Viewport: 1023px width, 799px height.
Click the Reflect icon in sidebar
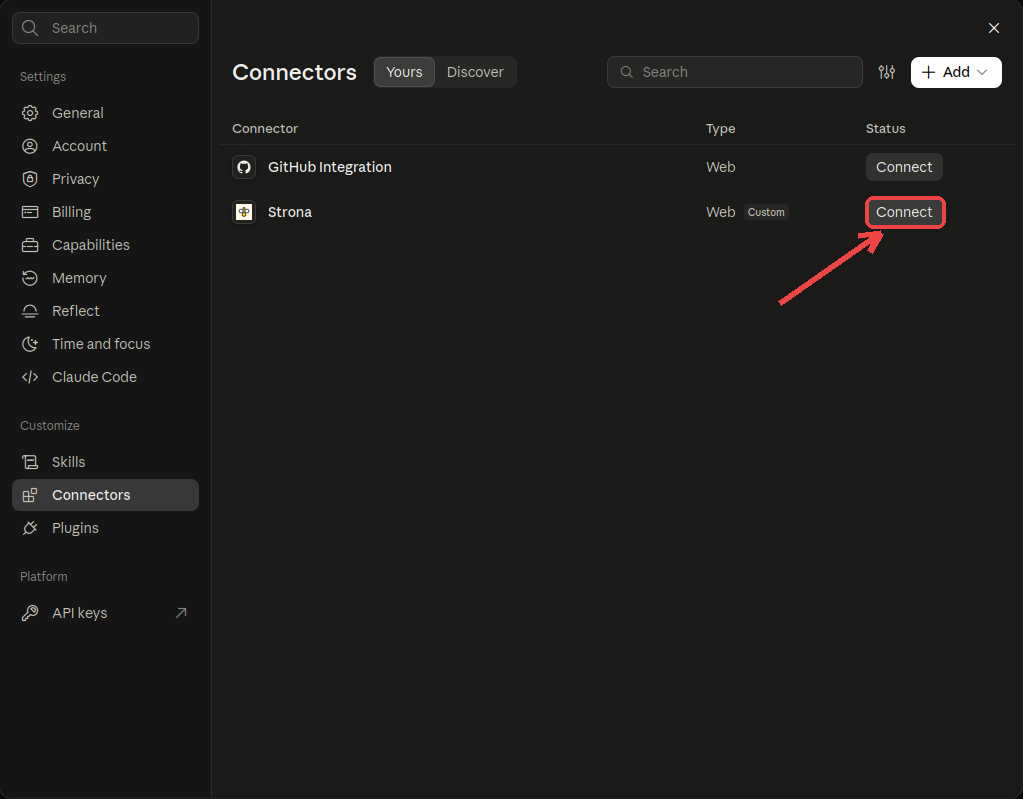point(30,311)
